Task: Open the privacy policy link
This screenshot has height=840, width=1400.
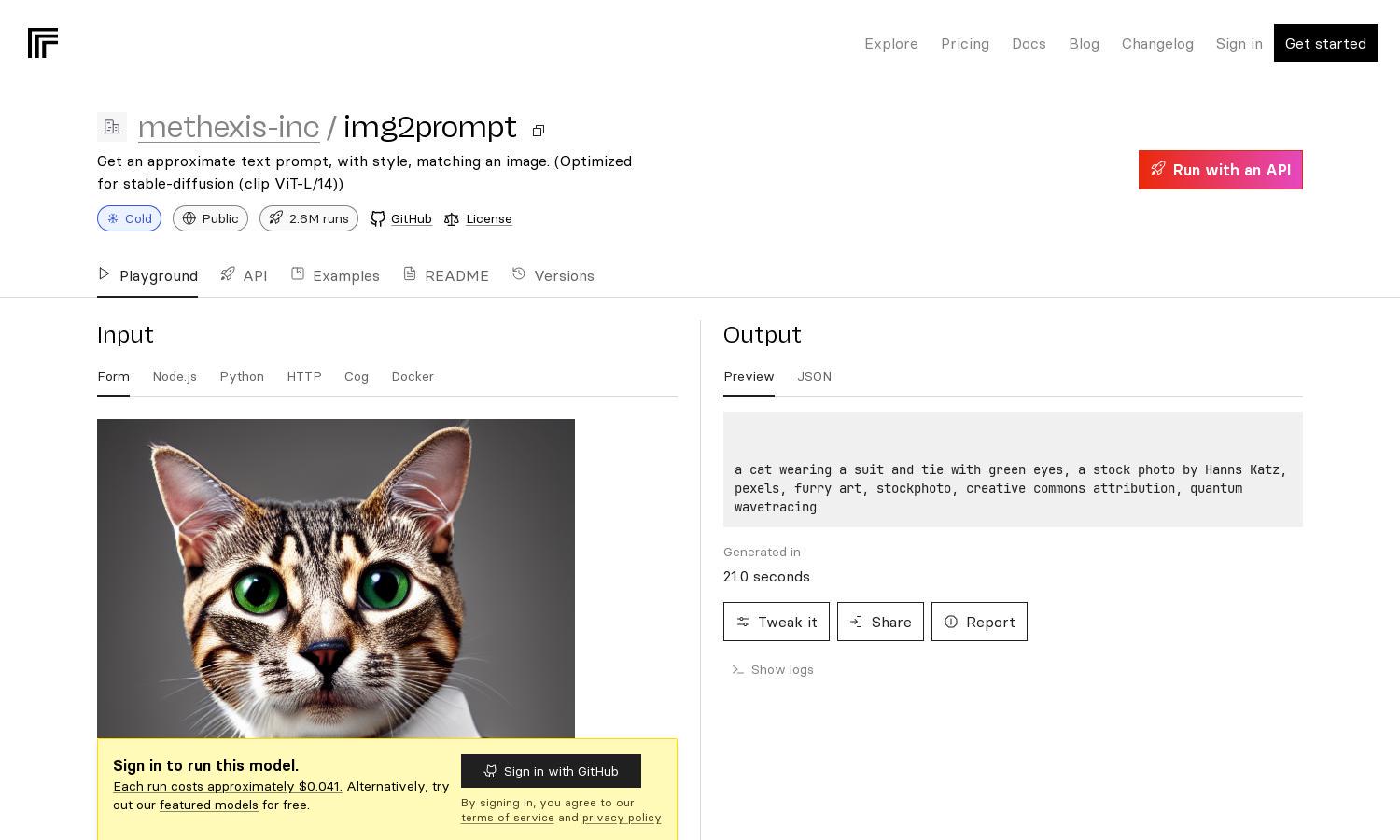Action: tap(622, 818)
